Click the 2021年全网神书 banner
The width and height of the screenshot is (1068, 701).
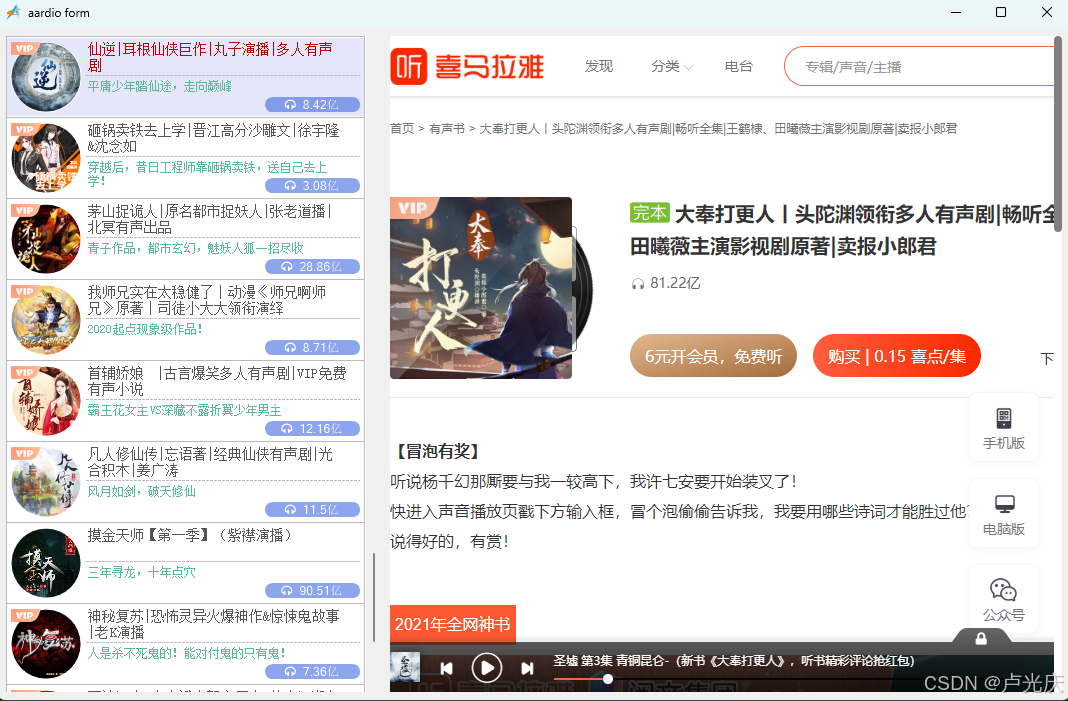[x=452, y=624]
